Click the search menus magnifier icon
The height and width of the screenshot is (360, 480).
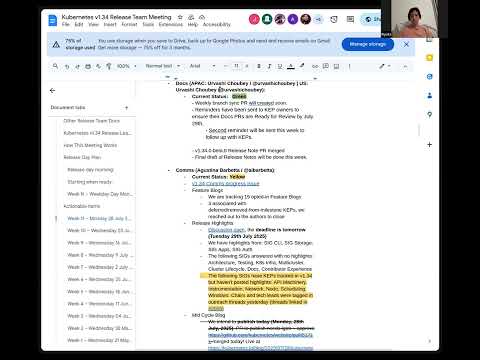pos(55,66)
